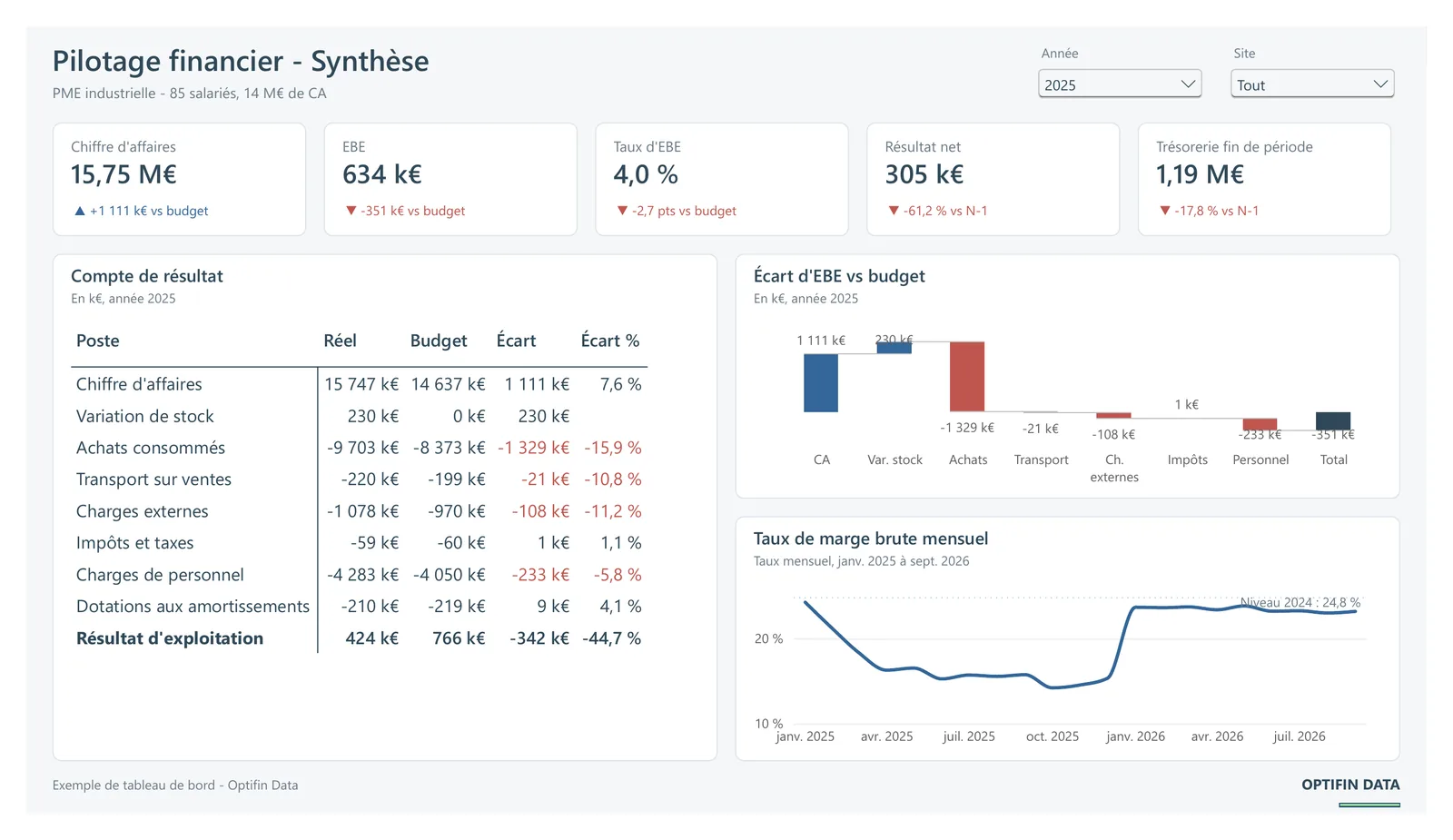This screenshot has width=1453, height=840.
Task: Select the Variation de stock row label
Action: 145,416
